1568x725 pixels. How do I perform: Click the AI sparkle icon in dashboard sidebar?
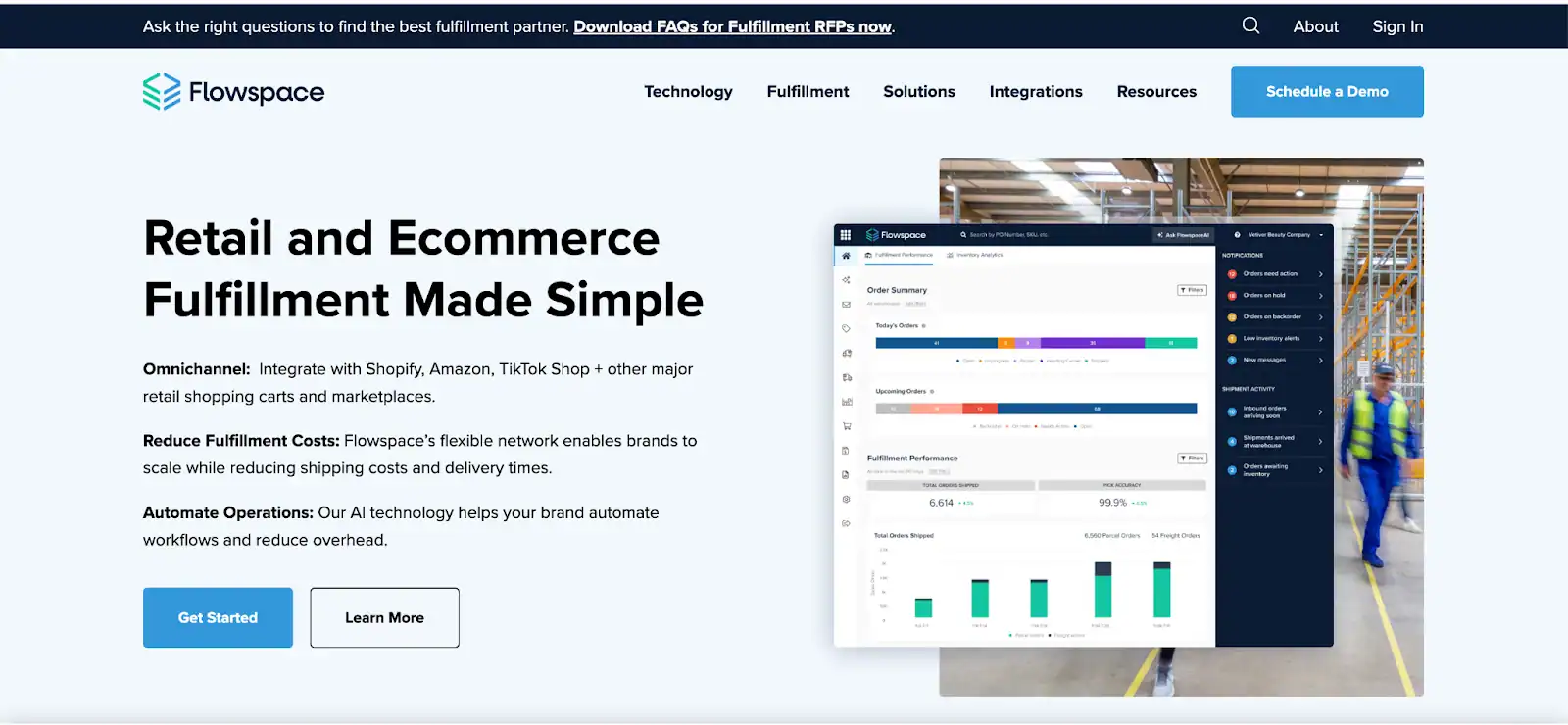pos(846,280)
